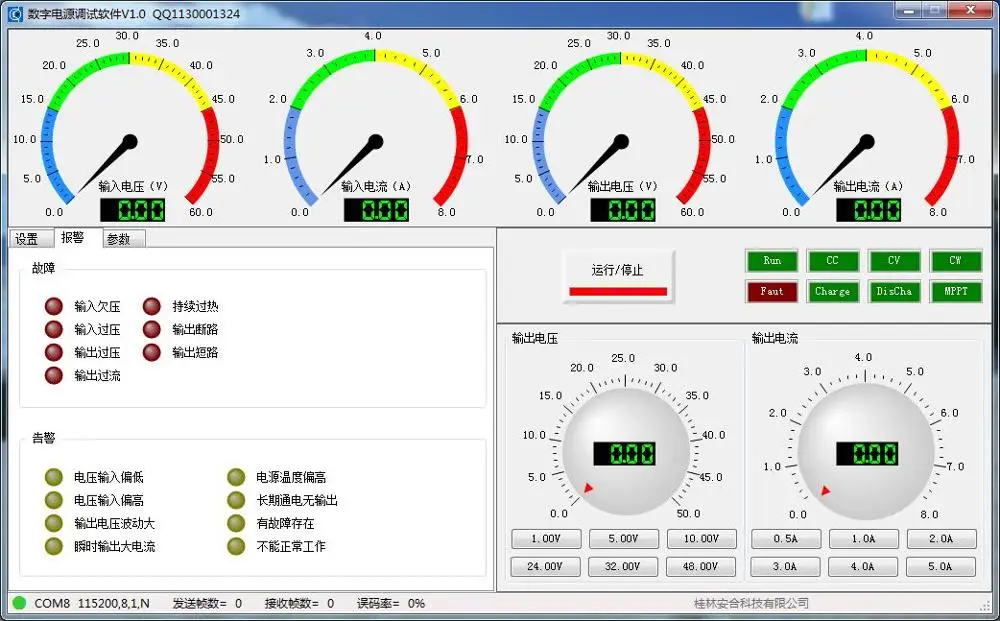Image resolution: width=1000 pixels, height=621 pixels.
Task: Click the 告警 group heading
Action: (x=43, y=438)
